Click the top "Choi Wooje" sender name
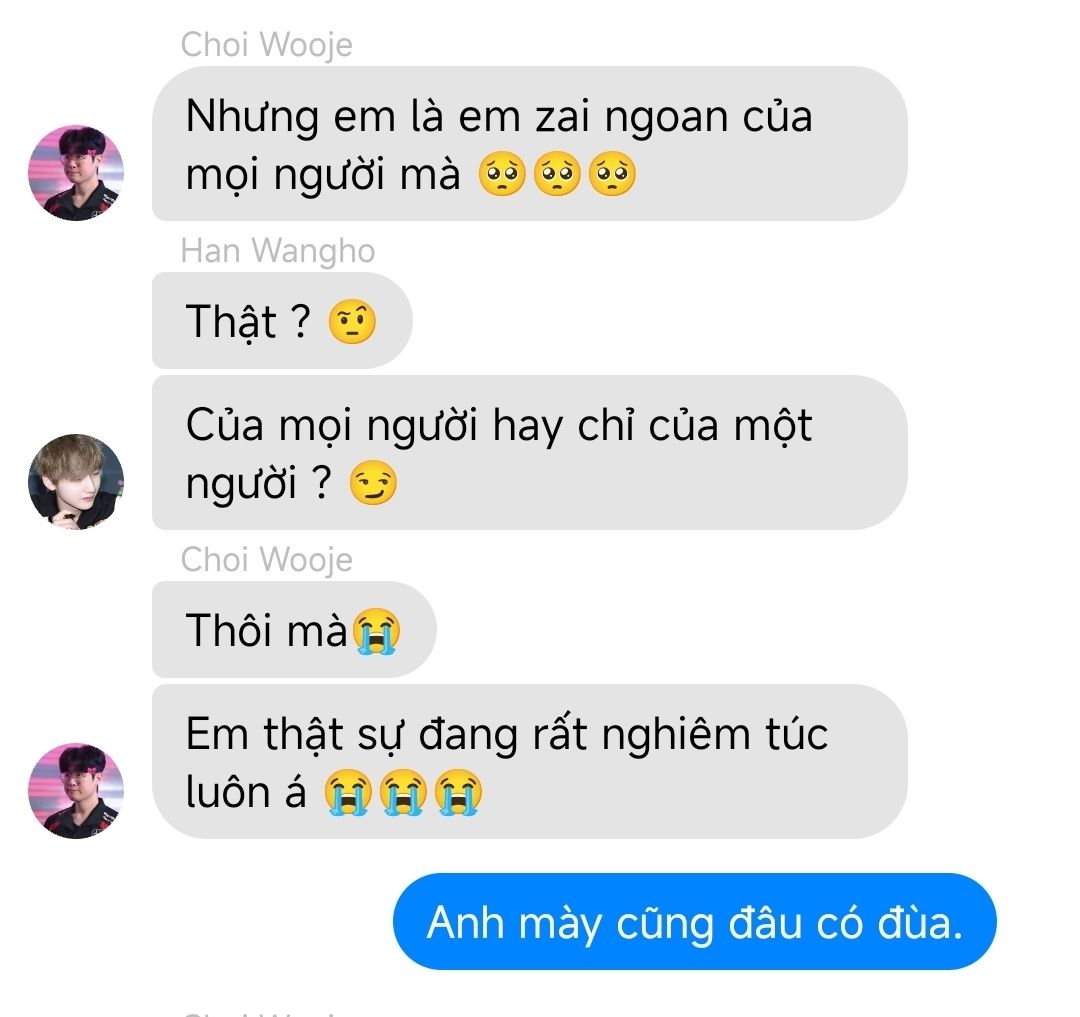The height and width of the screenshot is (1017, 1080). click(267, 45)
